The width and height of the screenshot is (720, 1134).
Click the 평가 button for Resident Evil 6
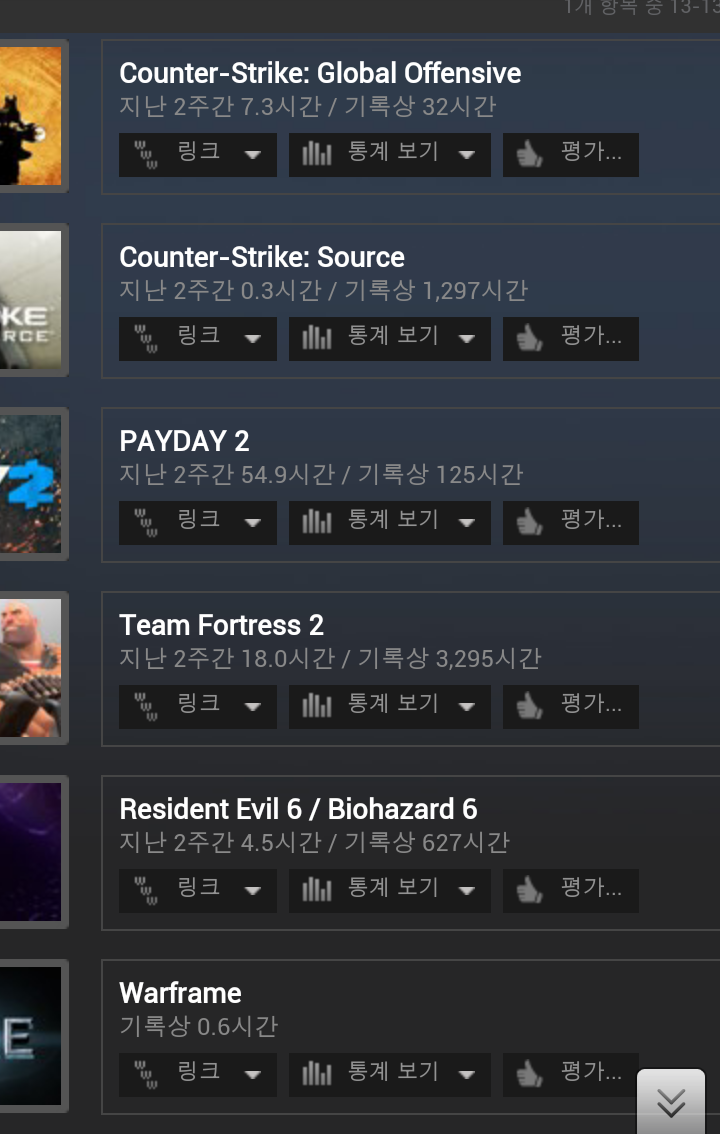tap(570, 890)
